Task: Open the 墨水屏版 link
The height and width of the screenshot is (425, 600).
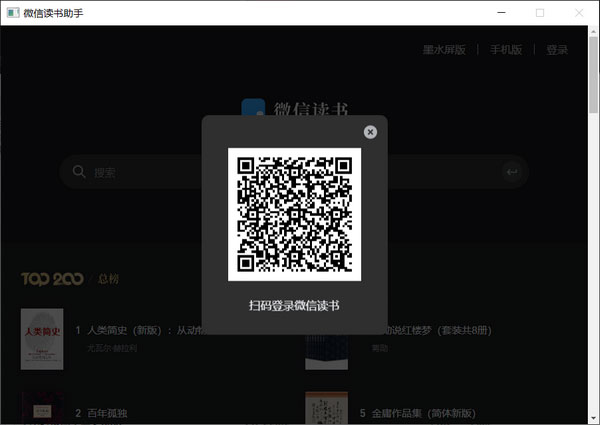Action: click(x=444, y=50)
